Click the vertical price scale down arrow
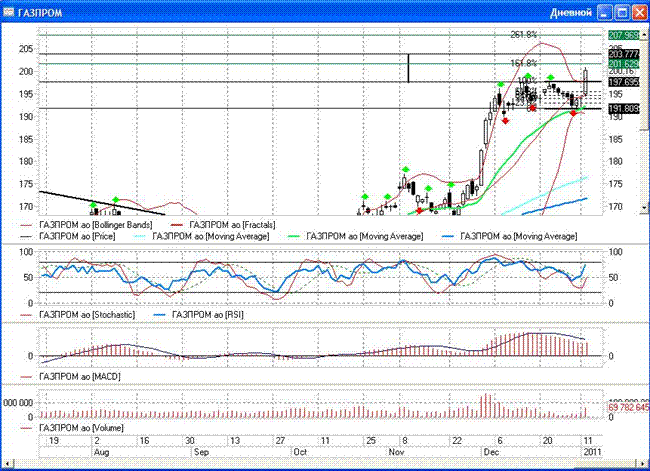The image size is (650, 471). [x=645, y=207]
